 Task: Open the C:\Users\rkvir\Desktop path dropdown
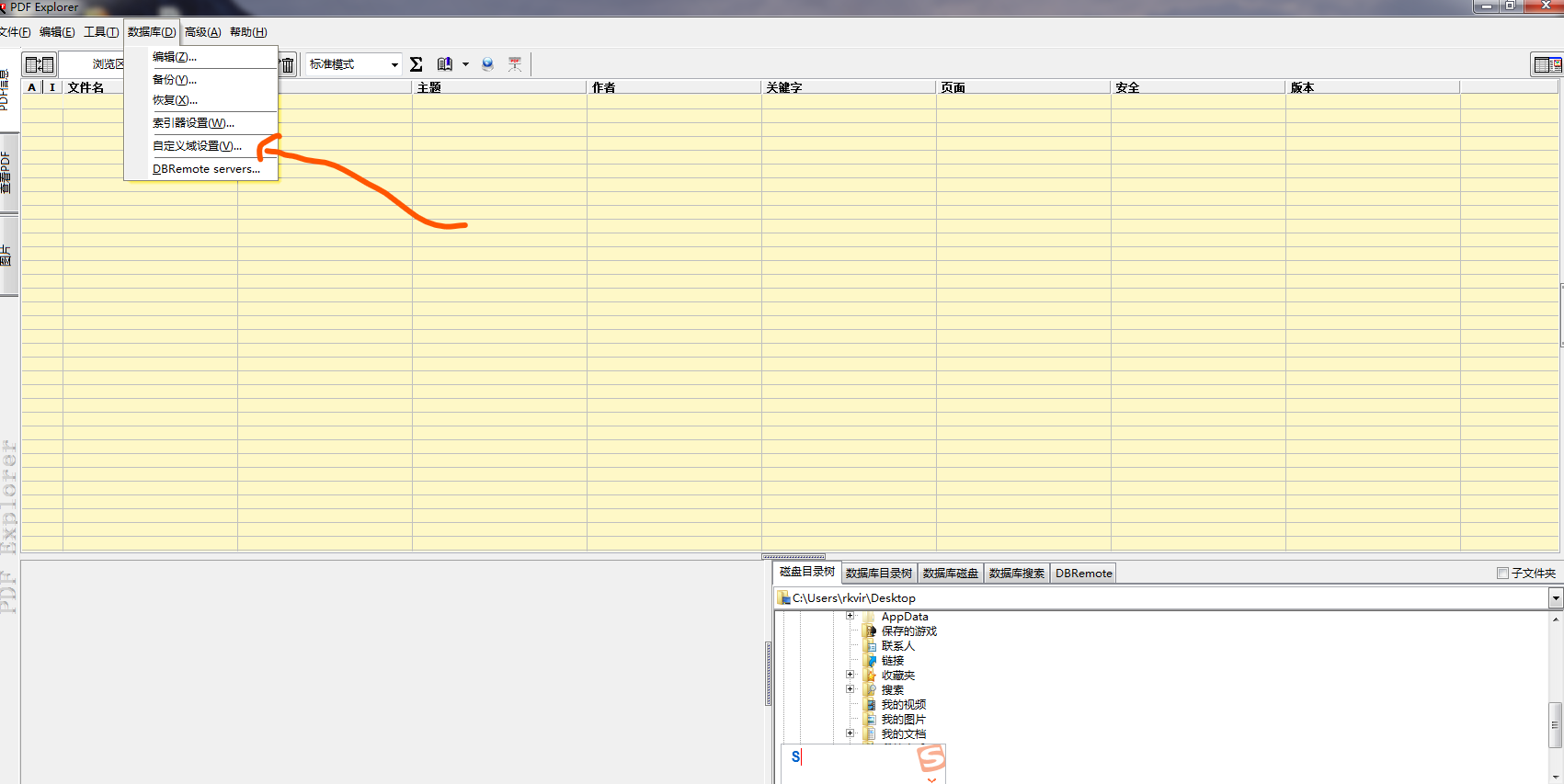pyautogui.click(x=1555, y=598)
